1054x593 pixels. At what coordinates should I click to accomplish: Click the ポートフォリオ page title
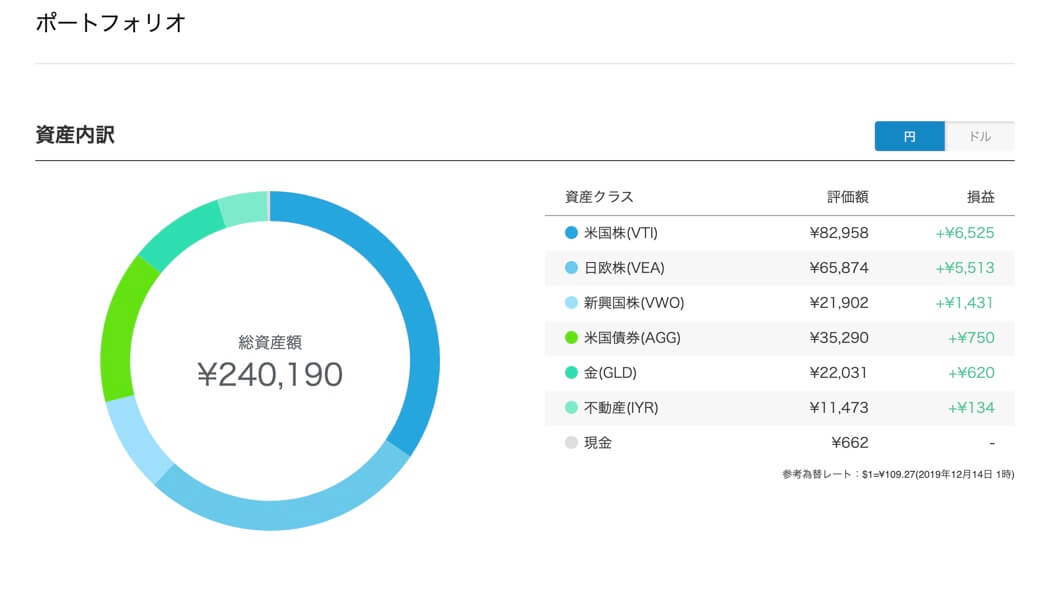point(110,23)
